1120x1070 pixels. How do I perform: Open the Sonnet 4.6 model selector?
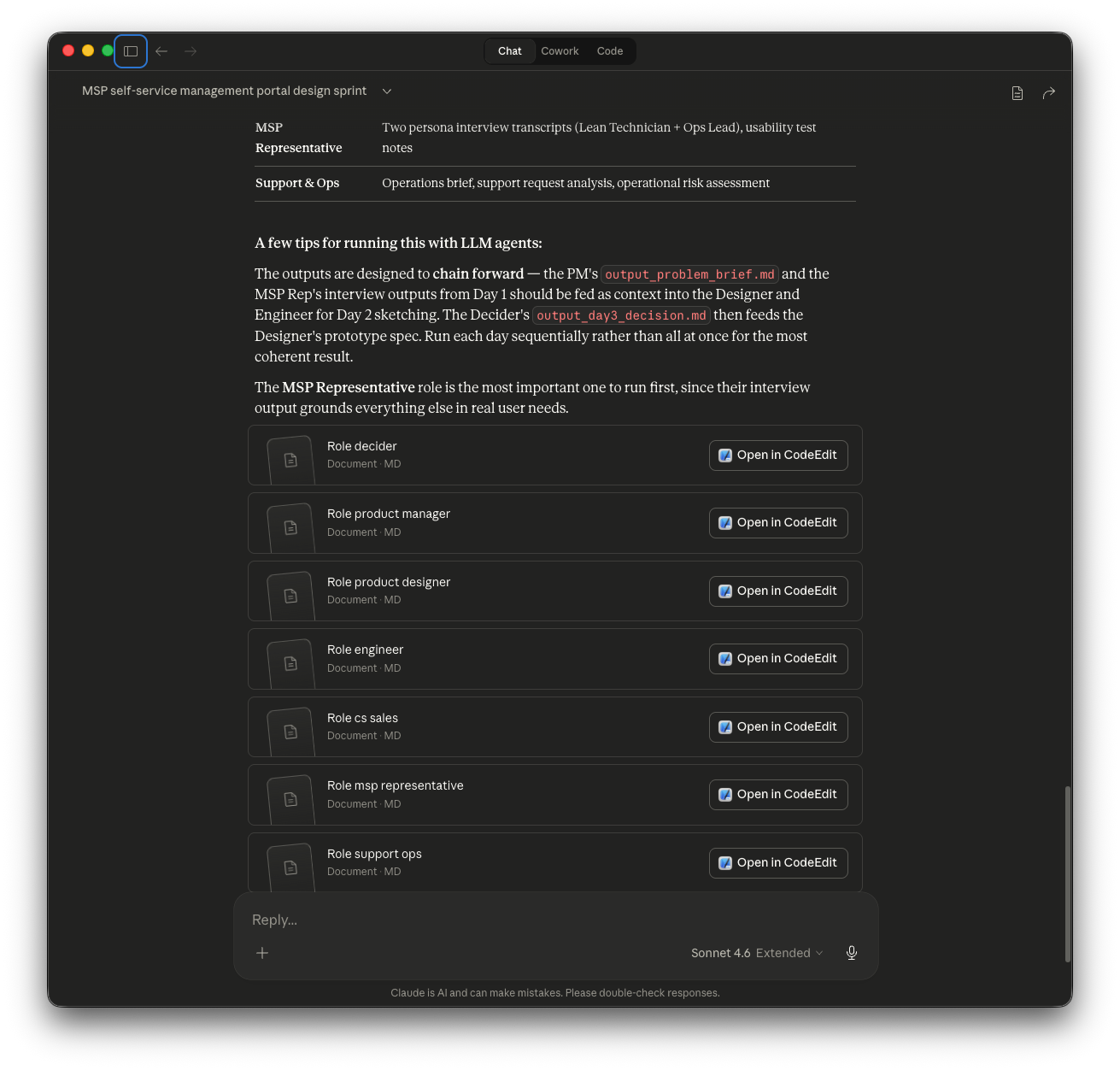click(x=756, y=953)
